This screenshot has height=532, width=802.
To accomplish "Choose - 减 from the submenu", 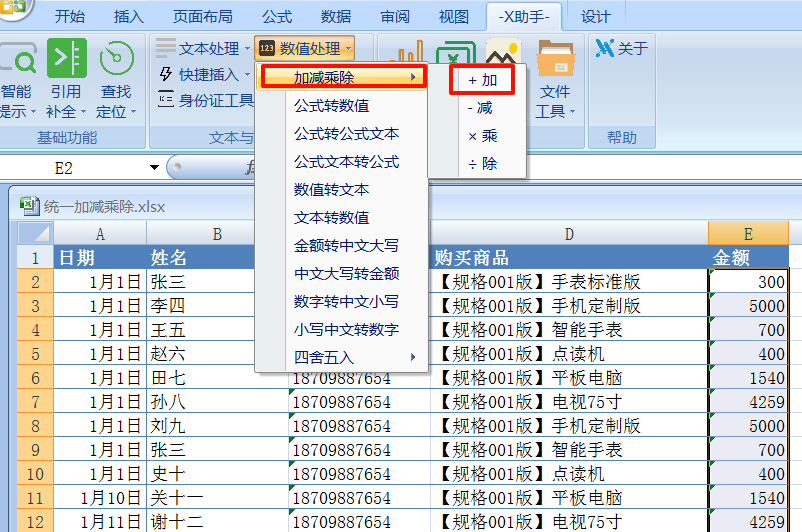I will (x=480, y=108).
